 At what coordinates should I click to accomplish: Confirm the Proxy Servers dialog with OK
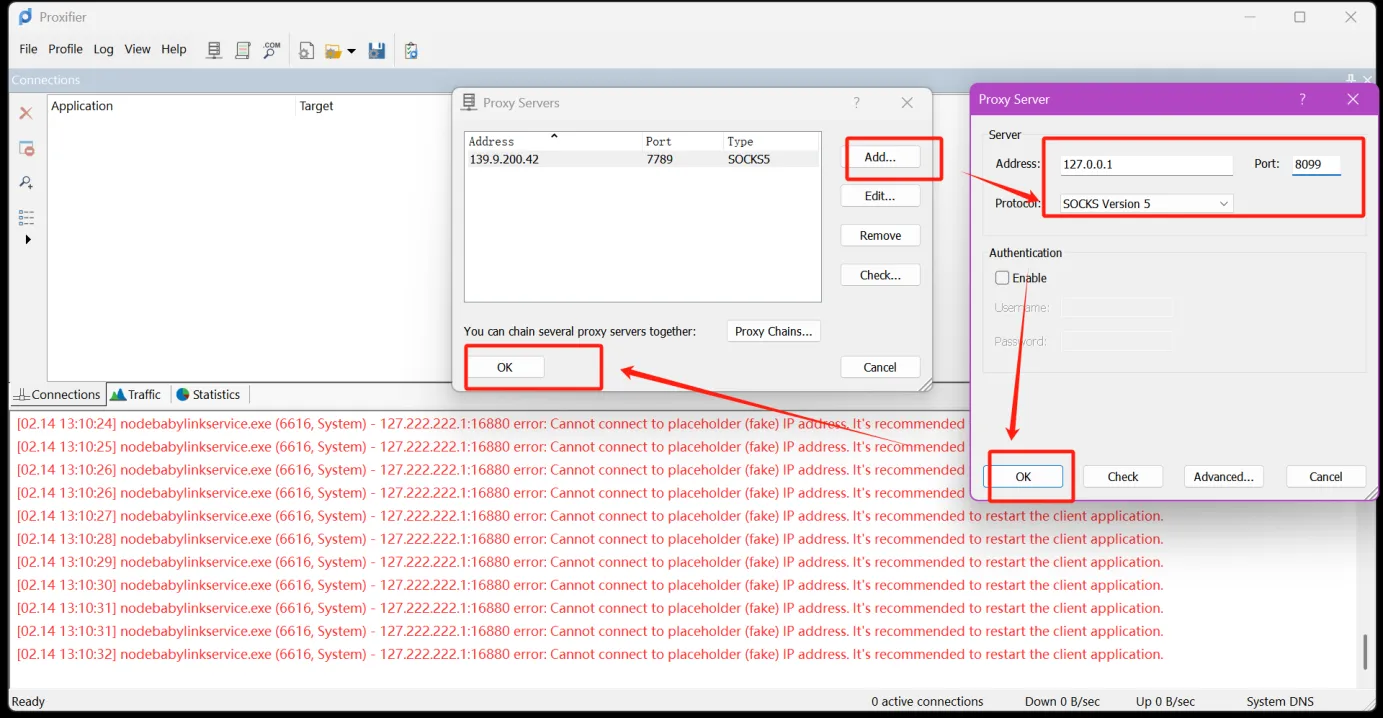tap(505, 367)
